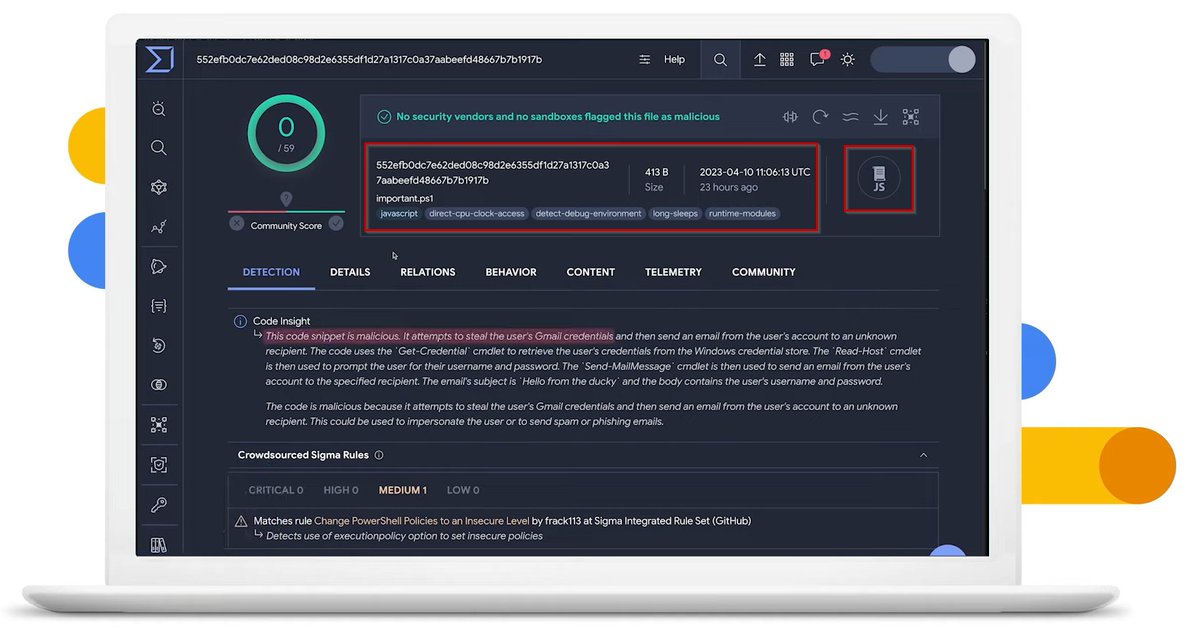Select the LOW 0 severity filter

(x=463, y=491)
